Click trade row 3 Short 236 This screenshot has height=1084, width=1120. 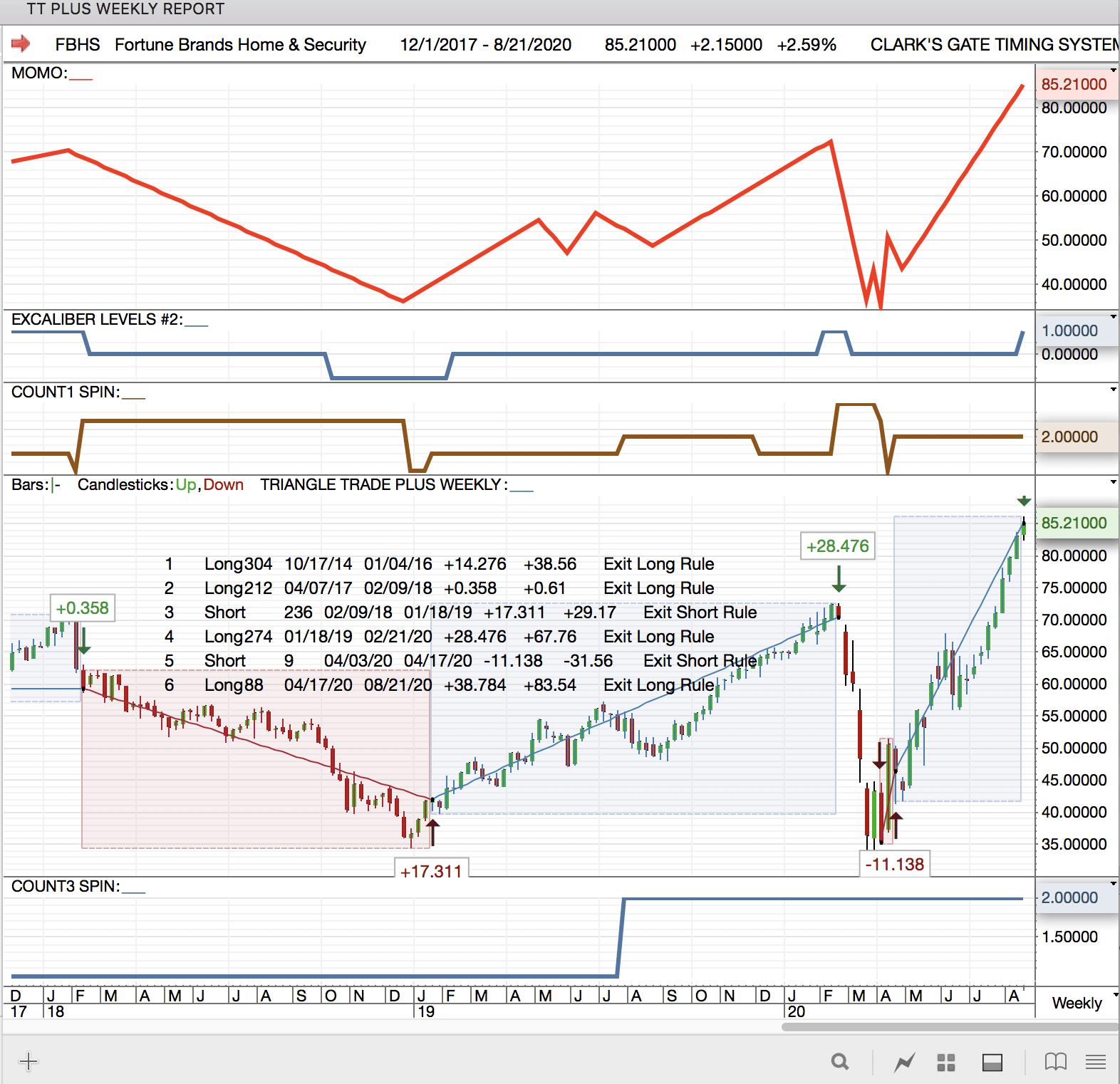tap(461, 613)
